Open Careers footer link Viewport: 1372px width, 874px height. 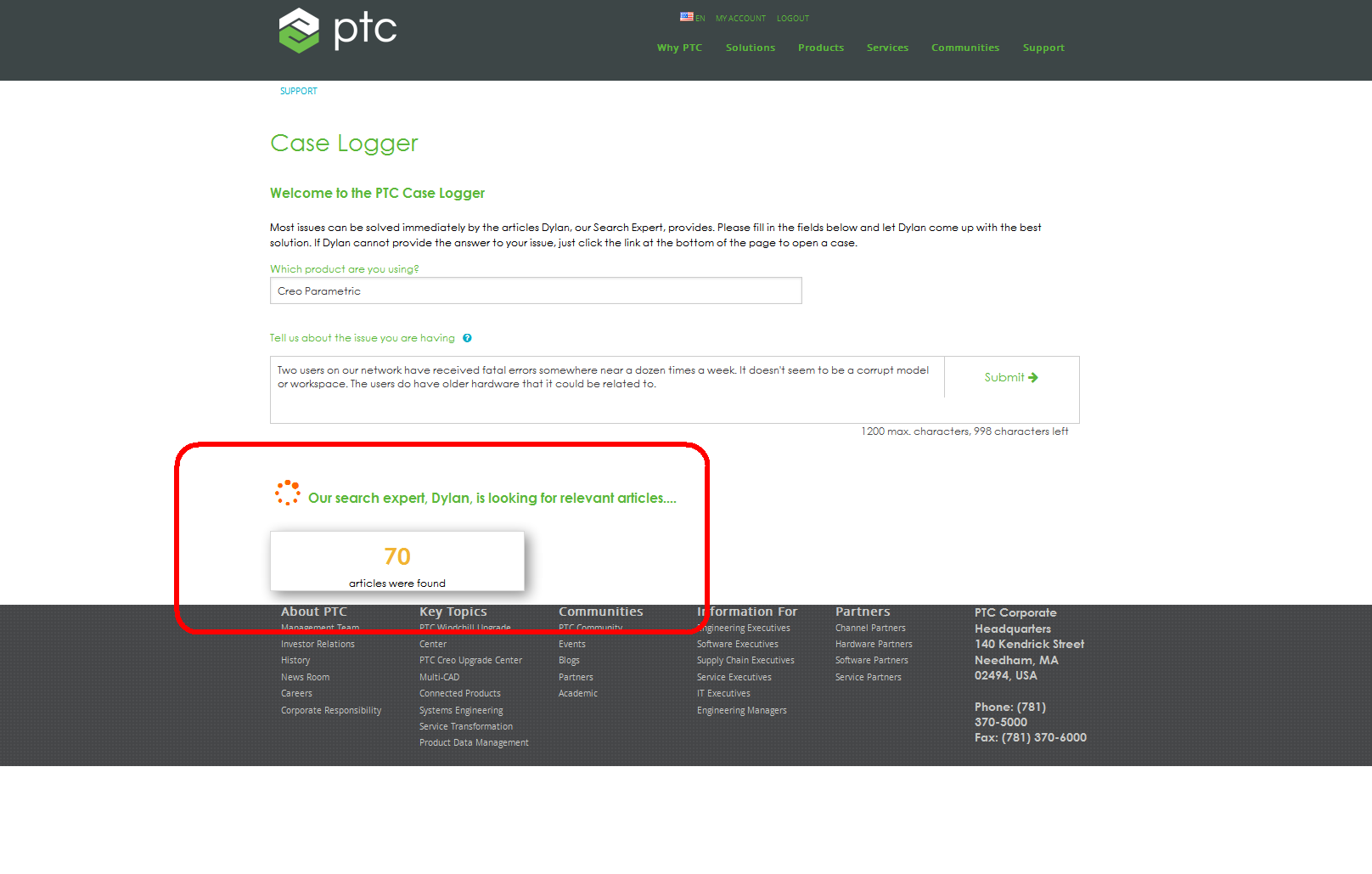pos(296,693)
